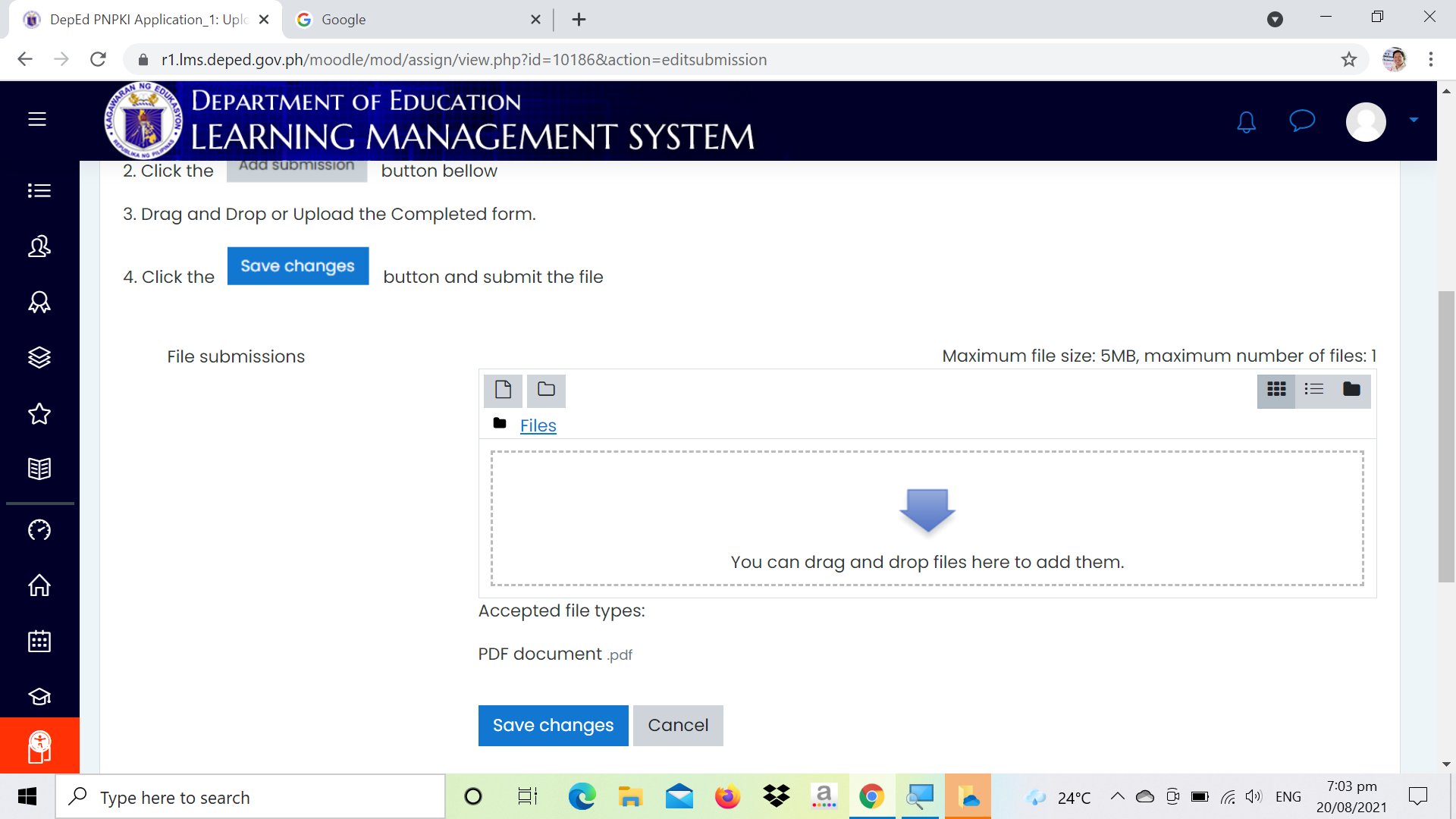This screenshot has height=819, width=1456.
Task: Expand the Files folder in file picker
Action: [538, 425]
